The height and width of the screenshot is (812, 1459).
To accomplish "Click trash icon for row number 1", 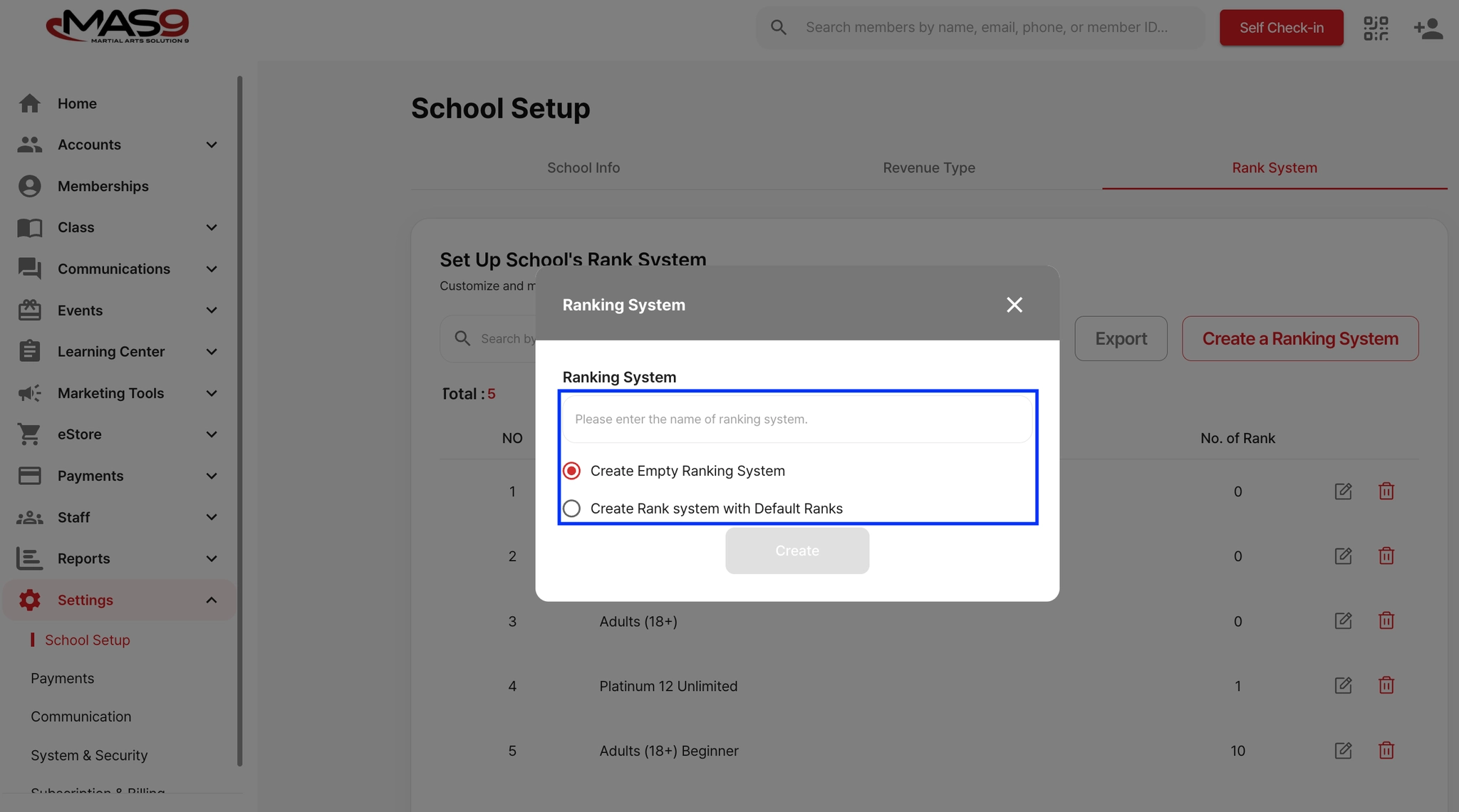I will (1386, 491).
